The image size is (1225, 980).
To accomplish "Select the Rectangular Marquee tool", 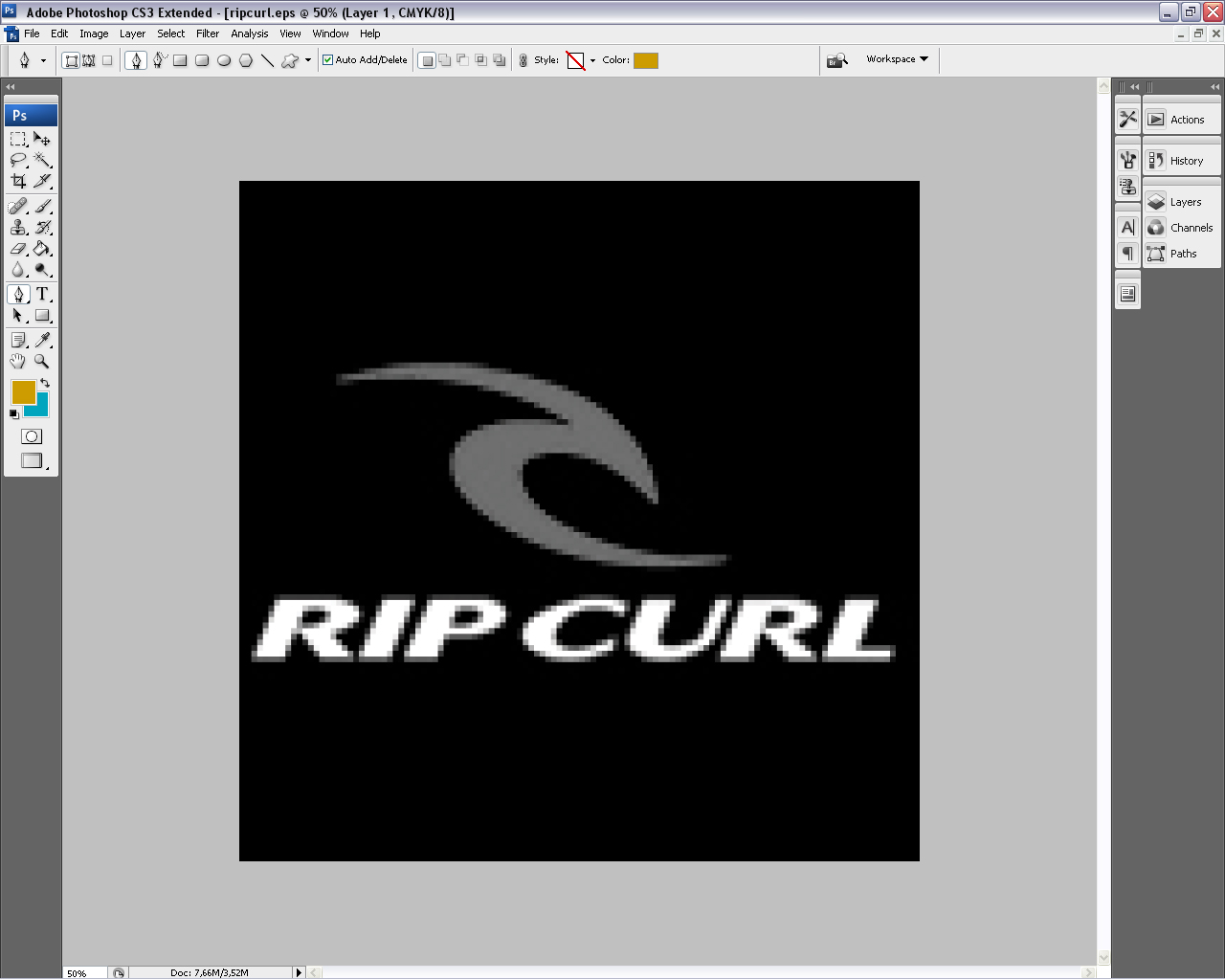I will pyautogui.click(x=18, y=139).
